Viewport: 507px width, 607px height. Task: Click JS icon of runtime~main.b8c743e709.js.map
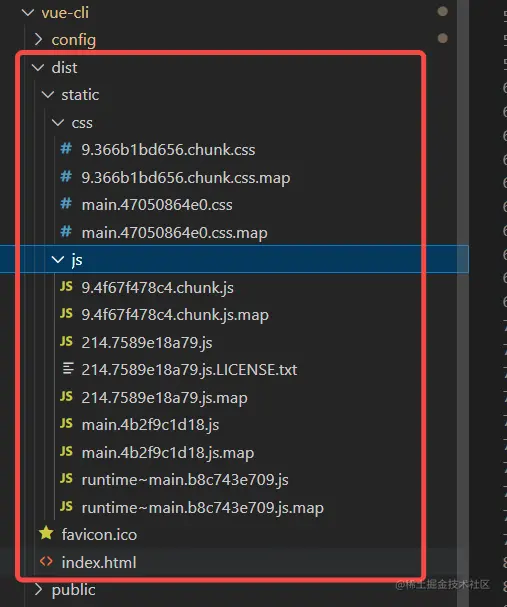click(66, 506)
